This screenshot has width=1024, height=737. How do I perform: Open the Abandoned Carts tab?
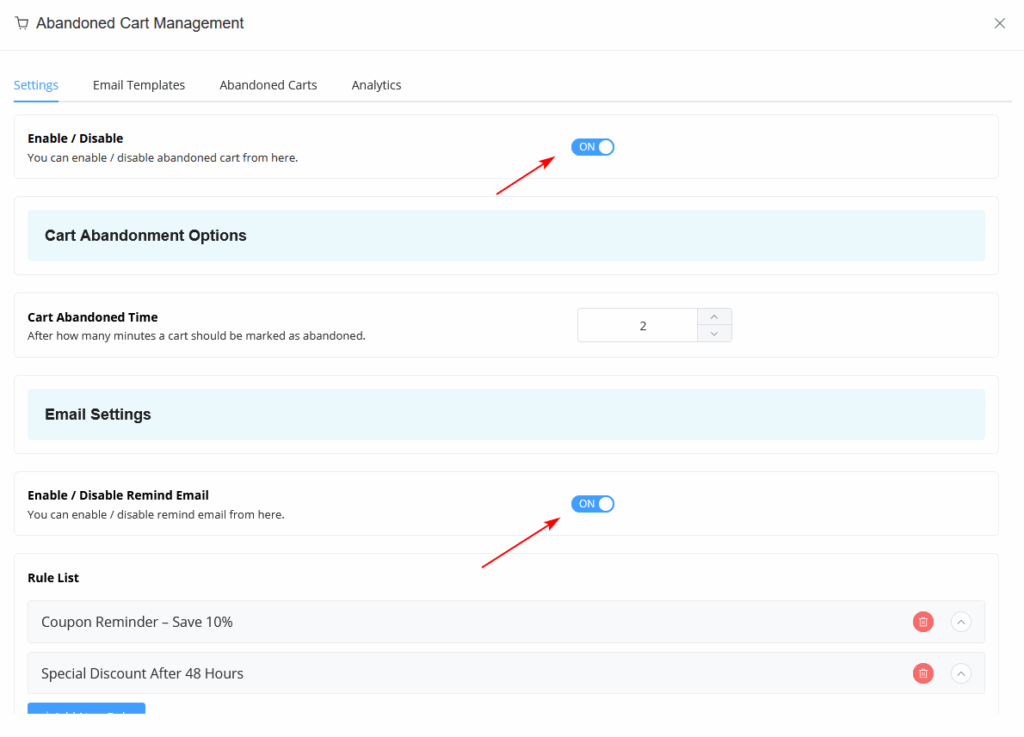coord(268,85)
